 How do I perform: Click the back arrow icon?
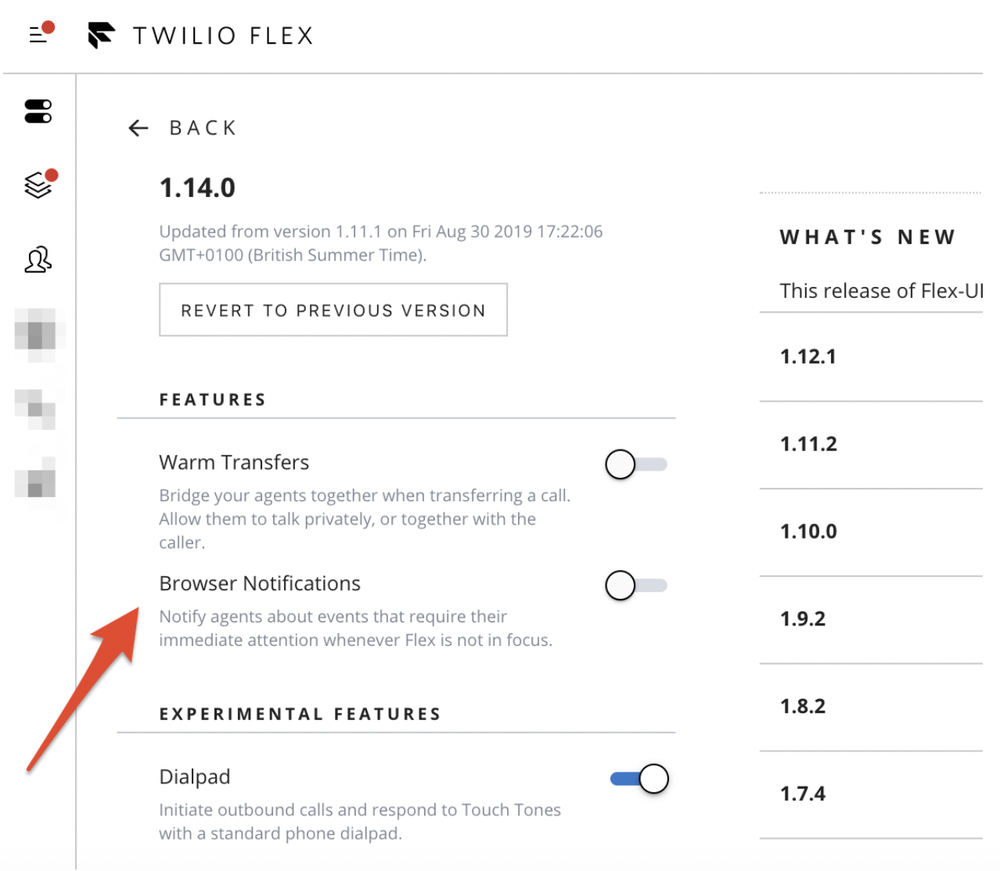tap(138, 127)
